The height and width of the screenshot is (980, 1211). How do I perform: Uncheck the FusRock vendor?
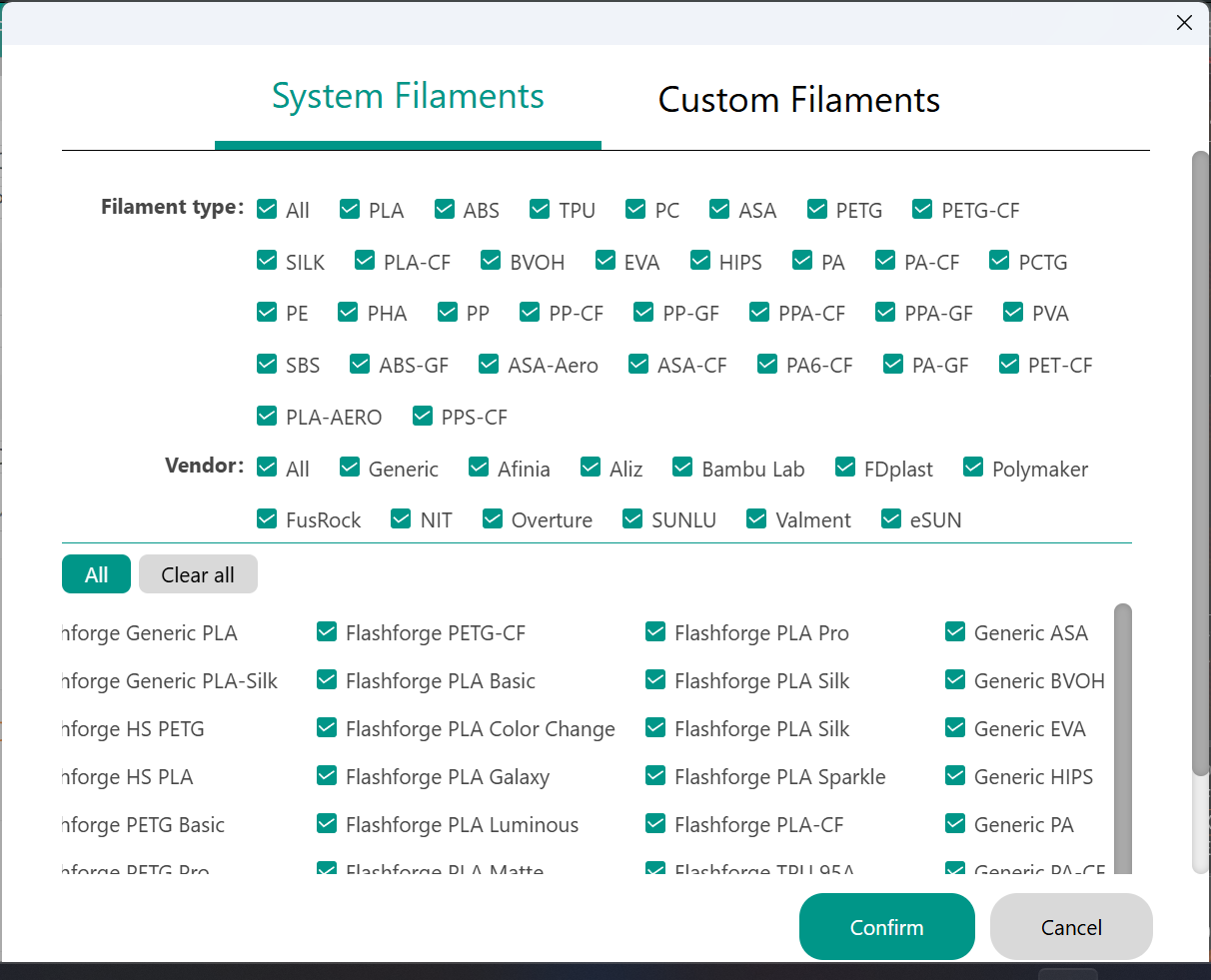(x=267, y=518)
